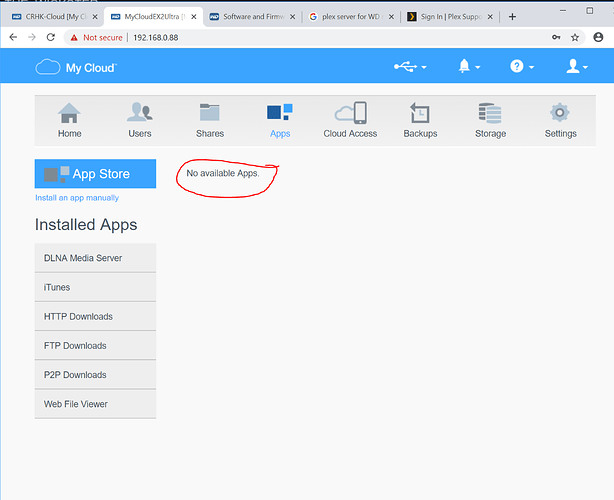
Task: Go back in browser history
Action: [x=13, y=37]
